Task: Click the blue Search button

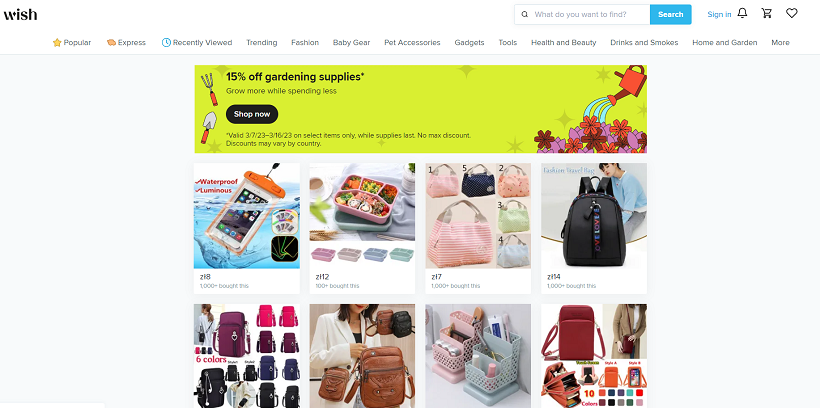Action: [670, 15]
